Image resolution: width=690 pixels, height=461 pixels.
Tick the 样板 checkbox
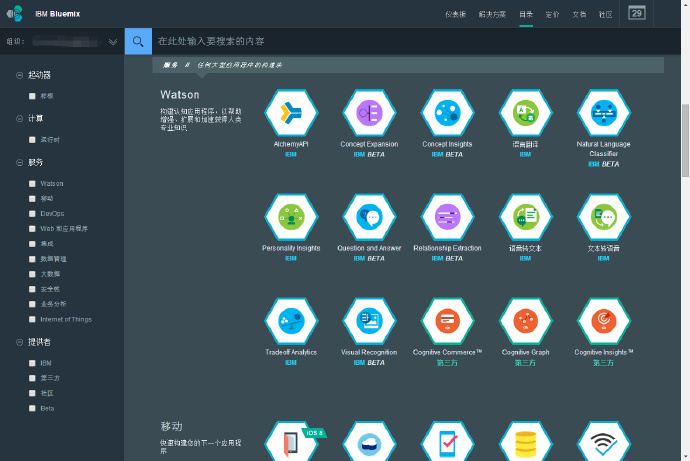32,96
